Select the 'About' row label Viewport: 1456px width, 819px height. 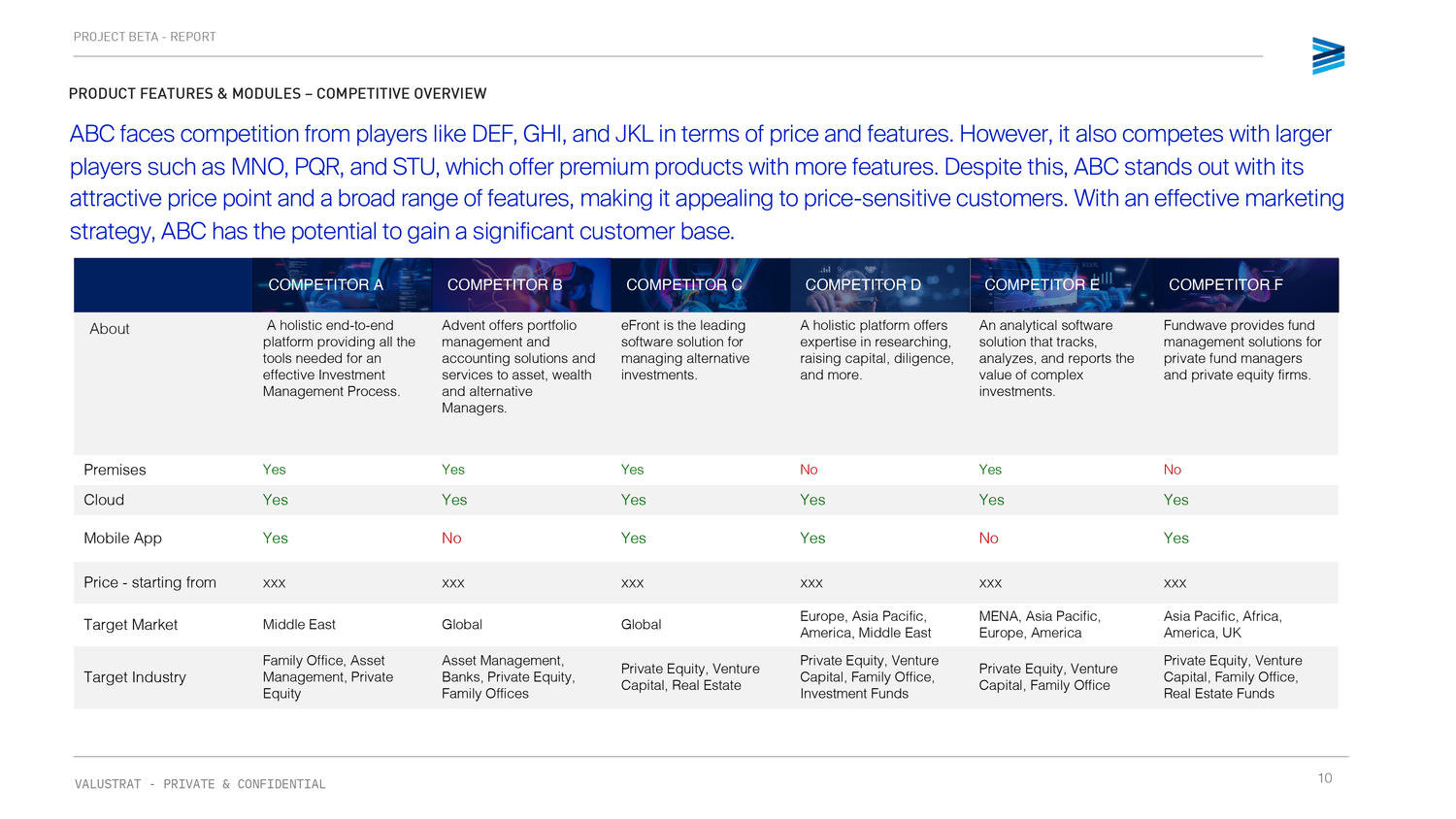click(110, 329)
